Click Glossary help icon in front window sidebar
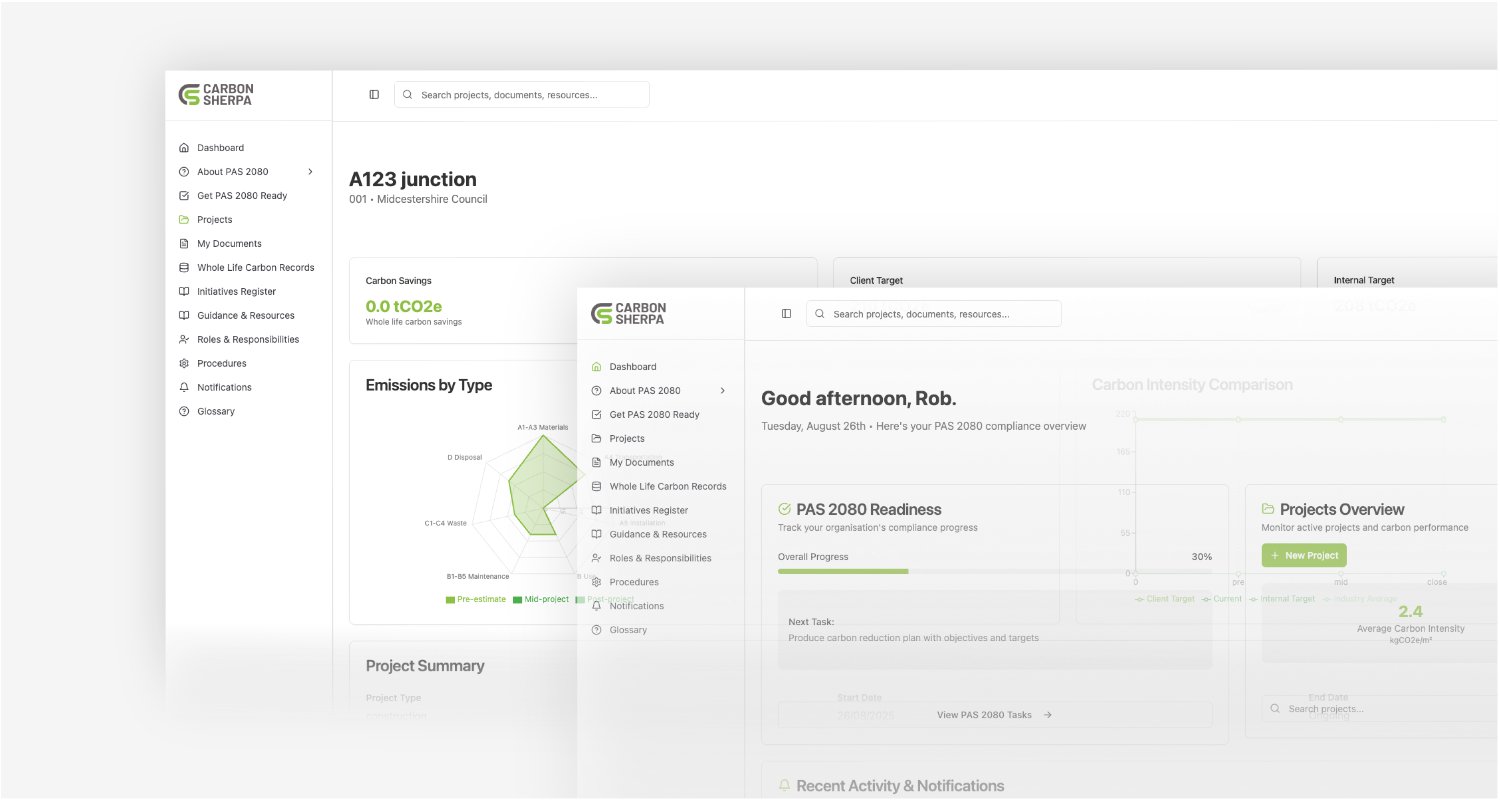 (597, 631)
